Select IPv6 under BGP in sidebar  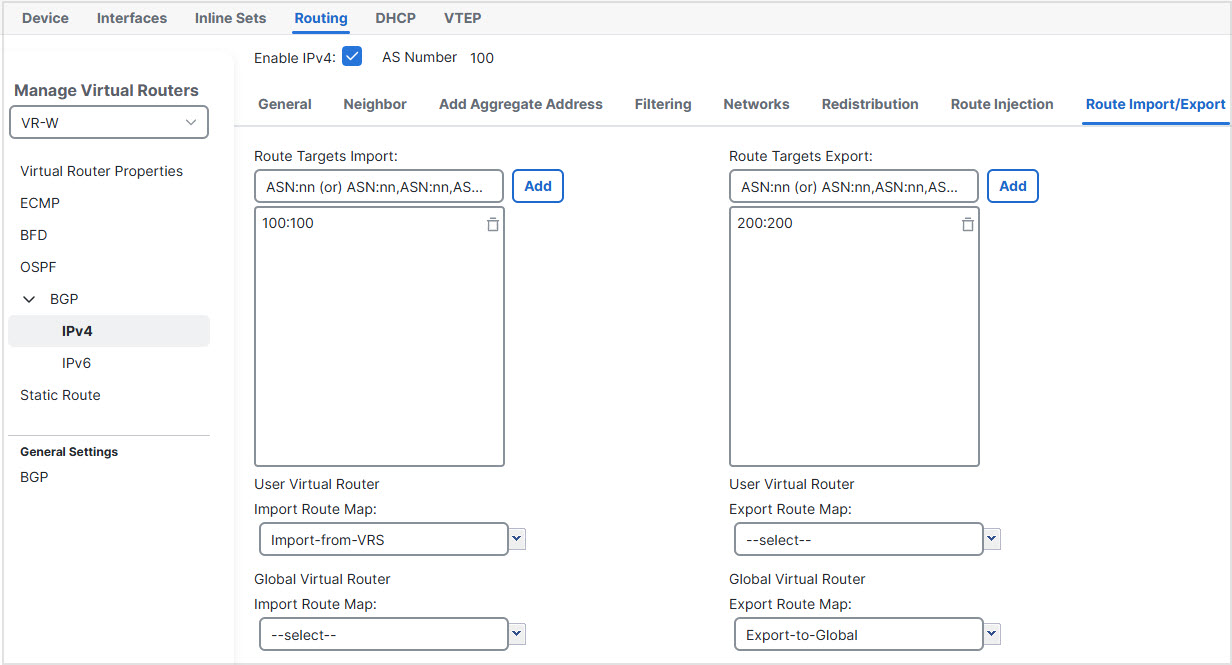point(76,363)
